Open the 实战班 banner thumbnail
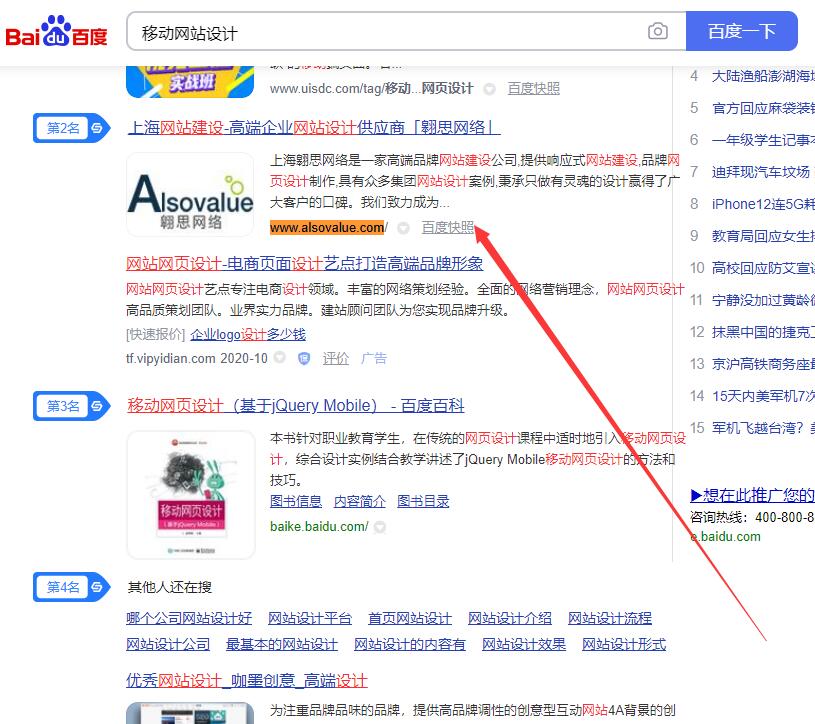The width and height of the screenshot is (815, 724). [190, 82]
